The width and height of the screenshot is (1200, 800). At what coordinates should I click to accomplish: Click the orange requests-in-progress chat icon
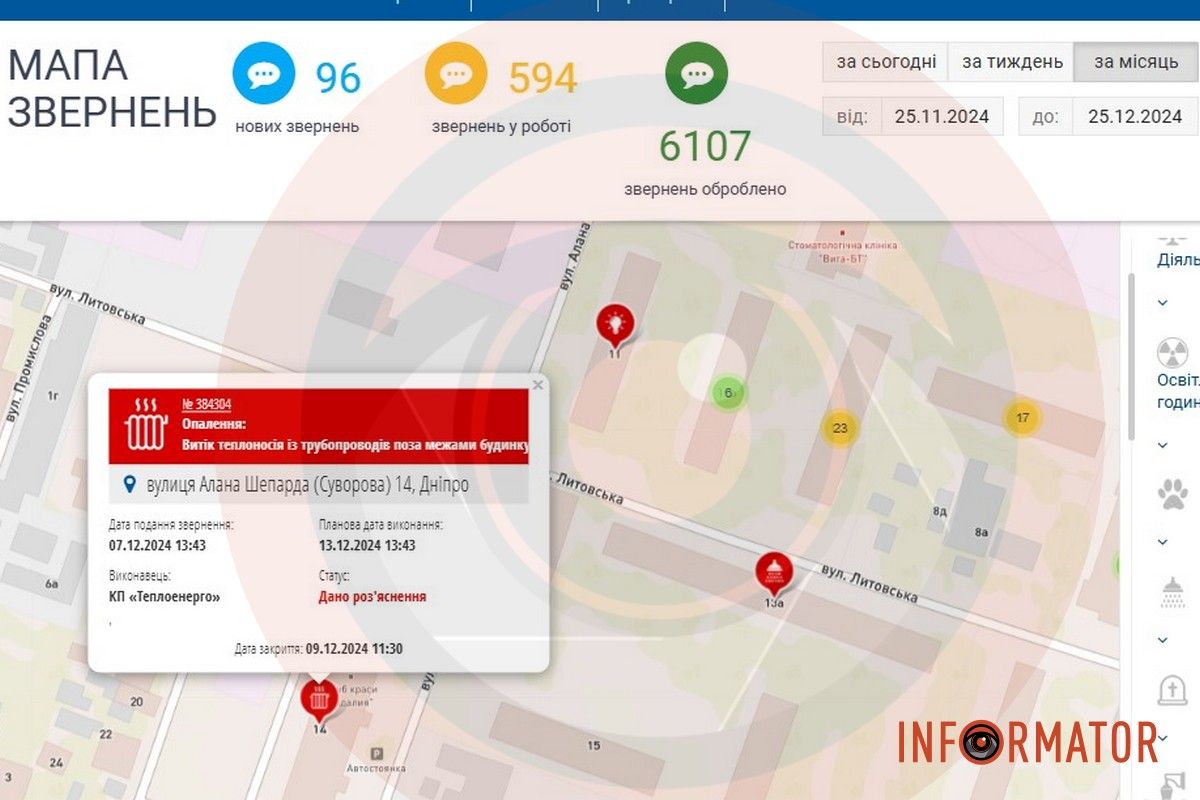pyautogui.click(x=456, y=75)
